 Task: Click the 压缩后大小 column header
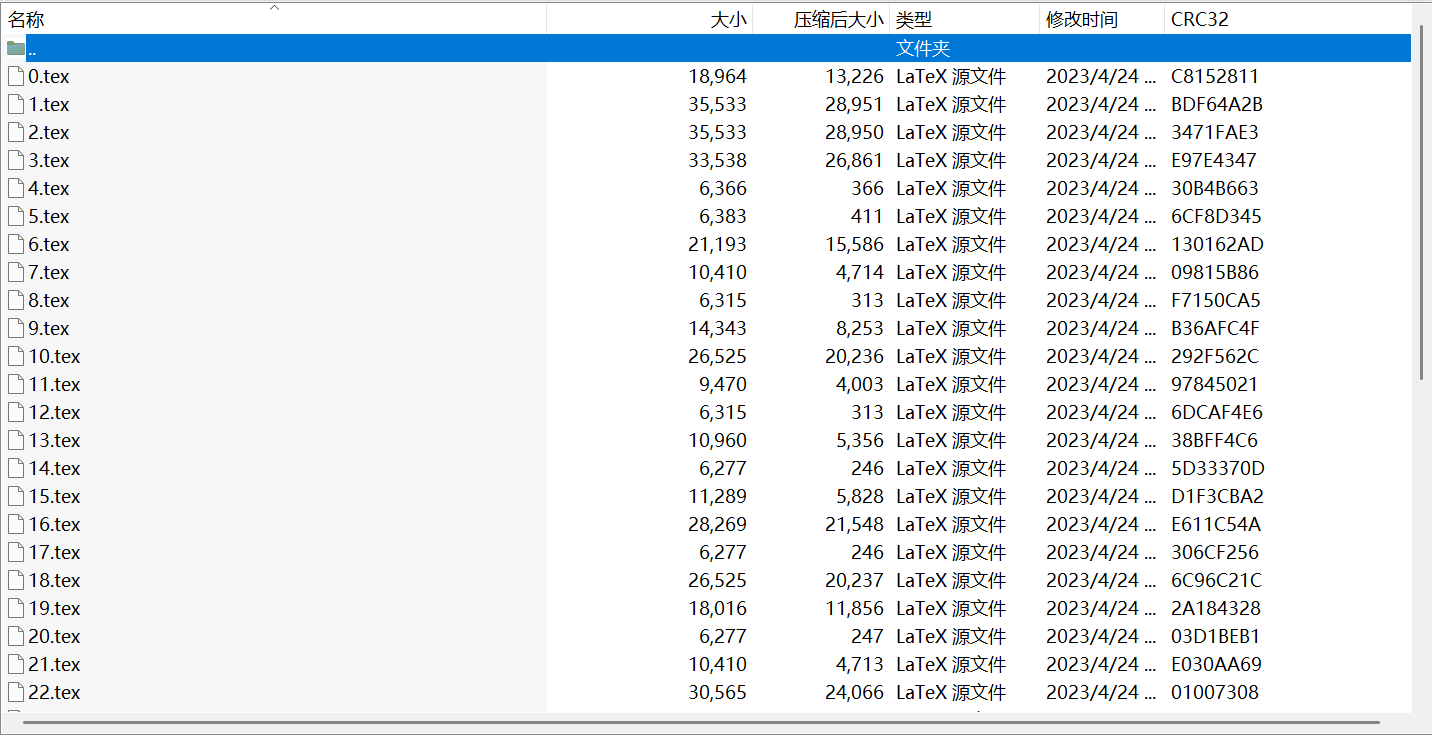821,19
